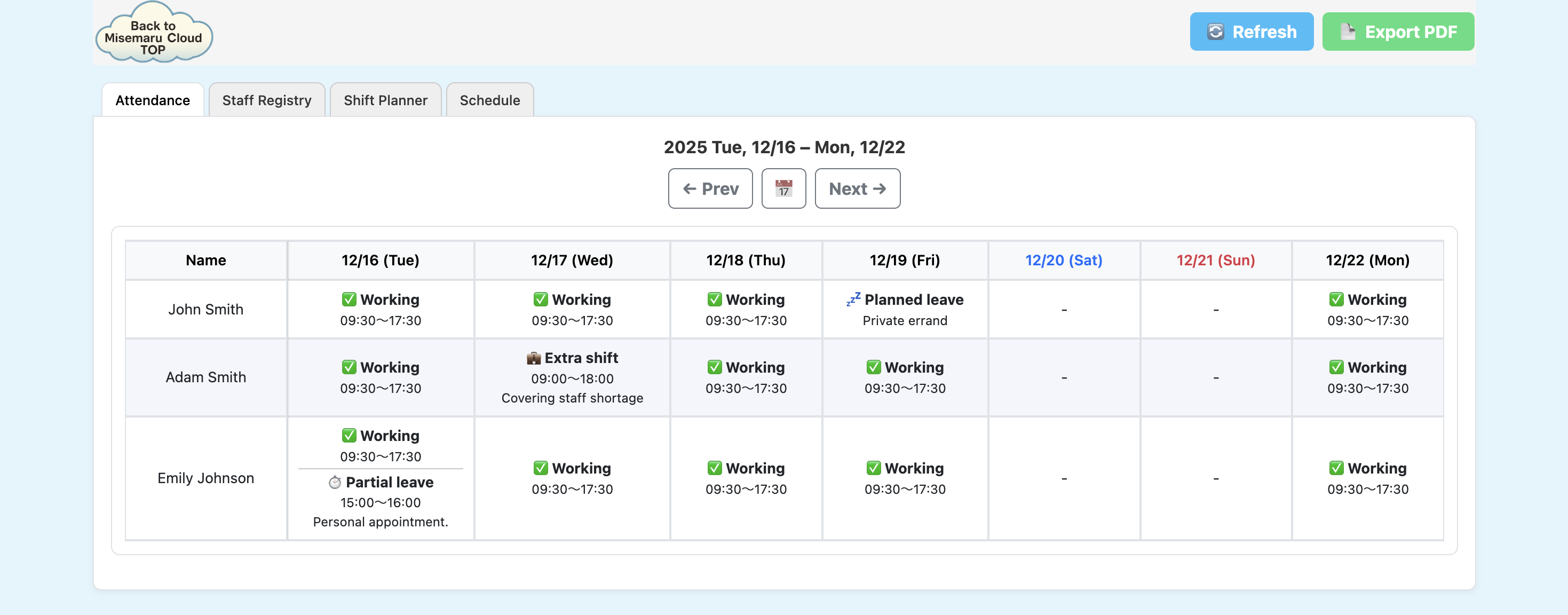Open the Shift Planner tab
The image size is (1568, 615).
pos(385,100)
